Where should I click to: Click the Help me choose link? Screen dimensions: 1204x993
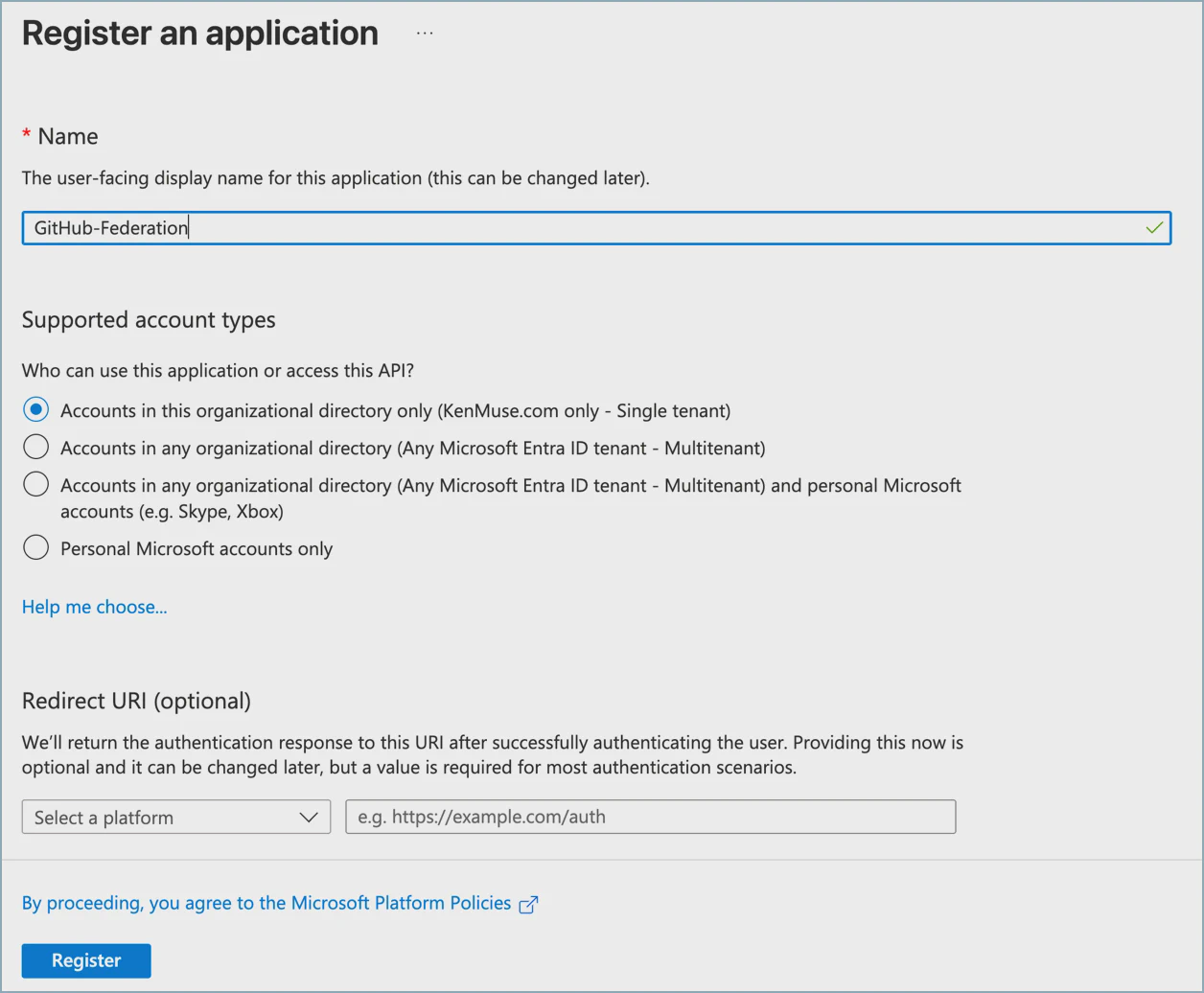94,607
